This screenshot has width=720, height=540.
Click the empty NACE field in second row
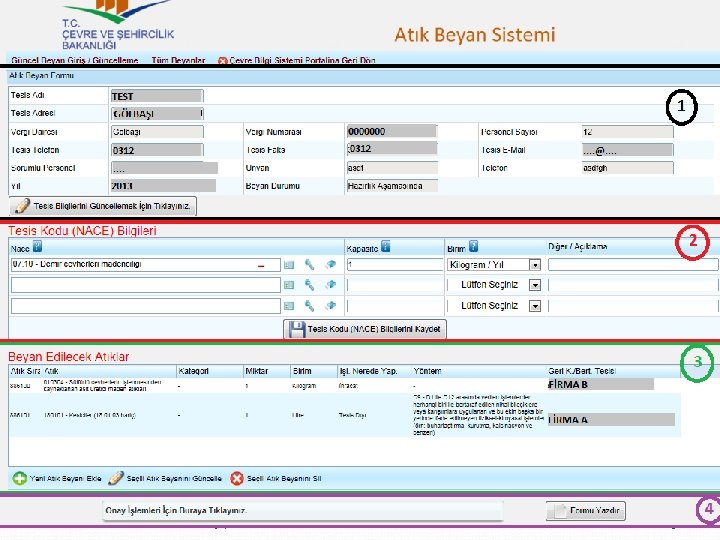[146, 285]
